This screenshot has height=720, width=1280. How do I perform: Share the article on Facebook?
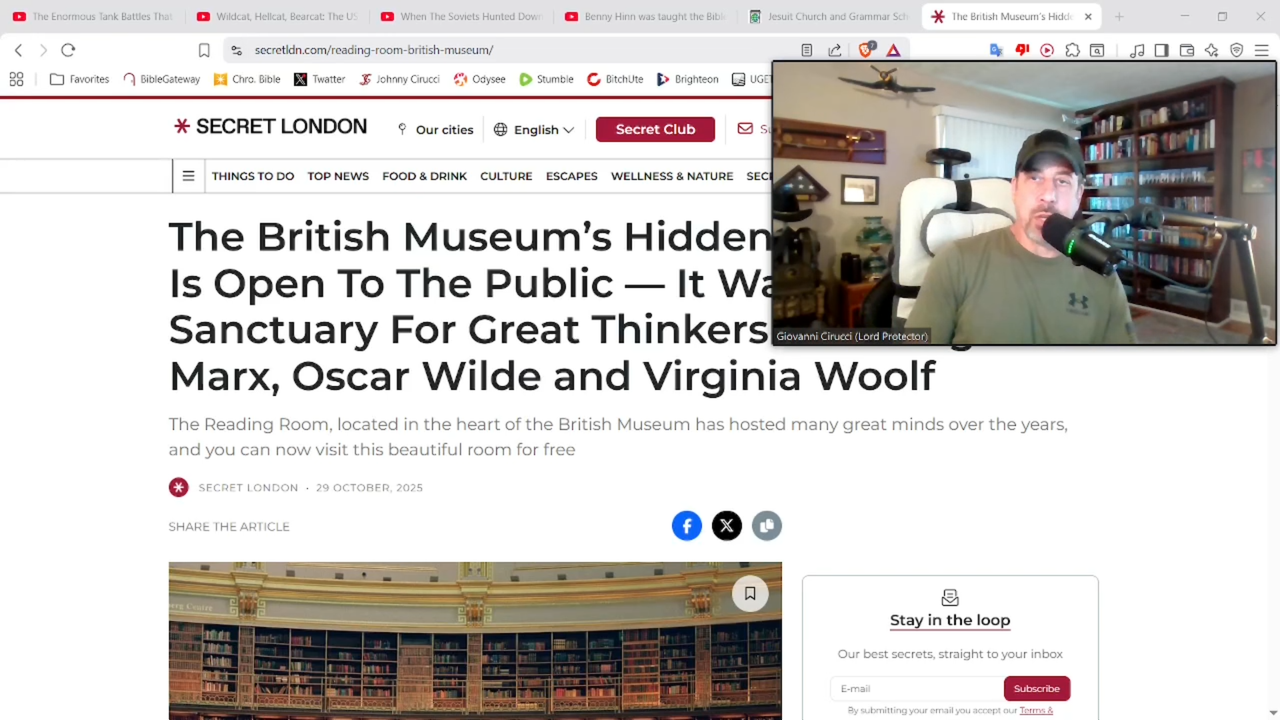pos(687,526)
